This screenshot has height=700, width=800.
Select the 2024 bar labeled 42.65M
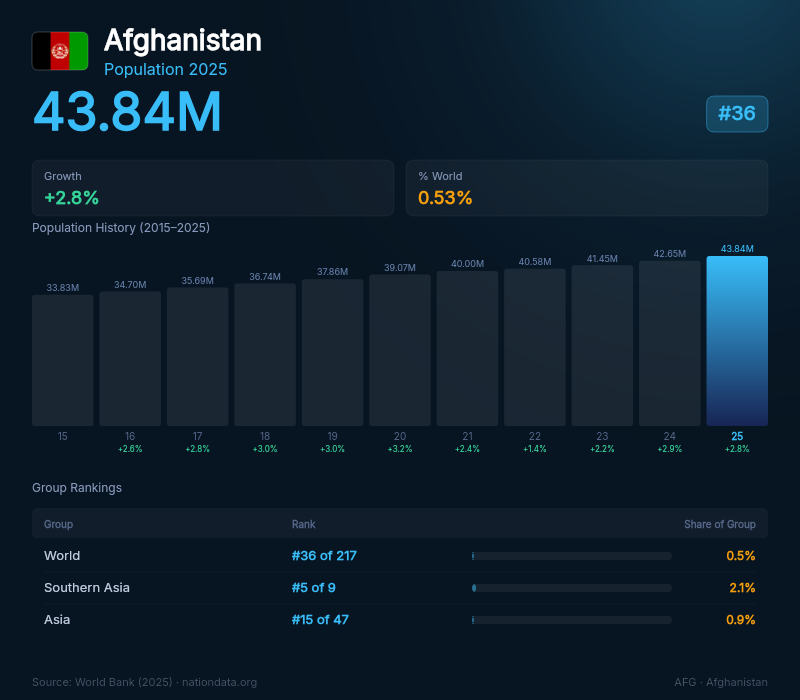pyautogui.click(x=670, y=343)
